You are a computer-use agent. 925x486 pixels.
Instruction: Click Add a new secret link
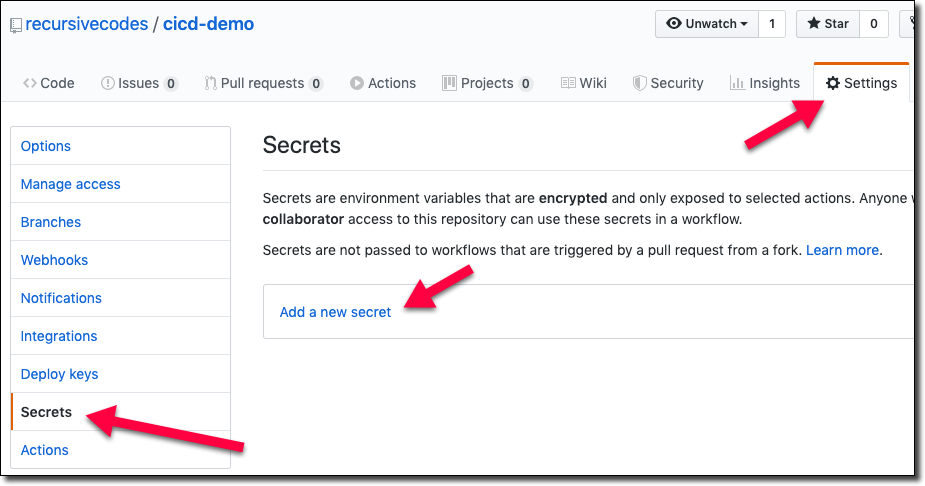coord(335,312)
